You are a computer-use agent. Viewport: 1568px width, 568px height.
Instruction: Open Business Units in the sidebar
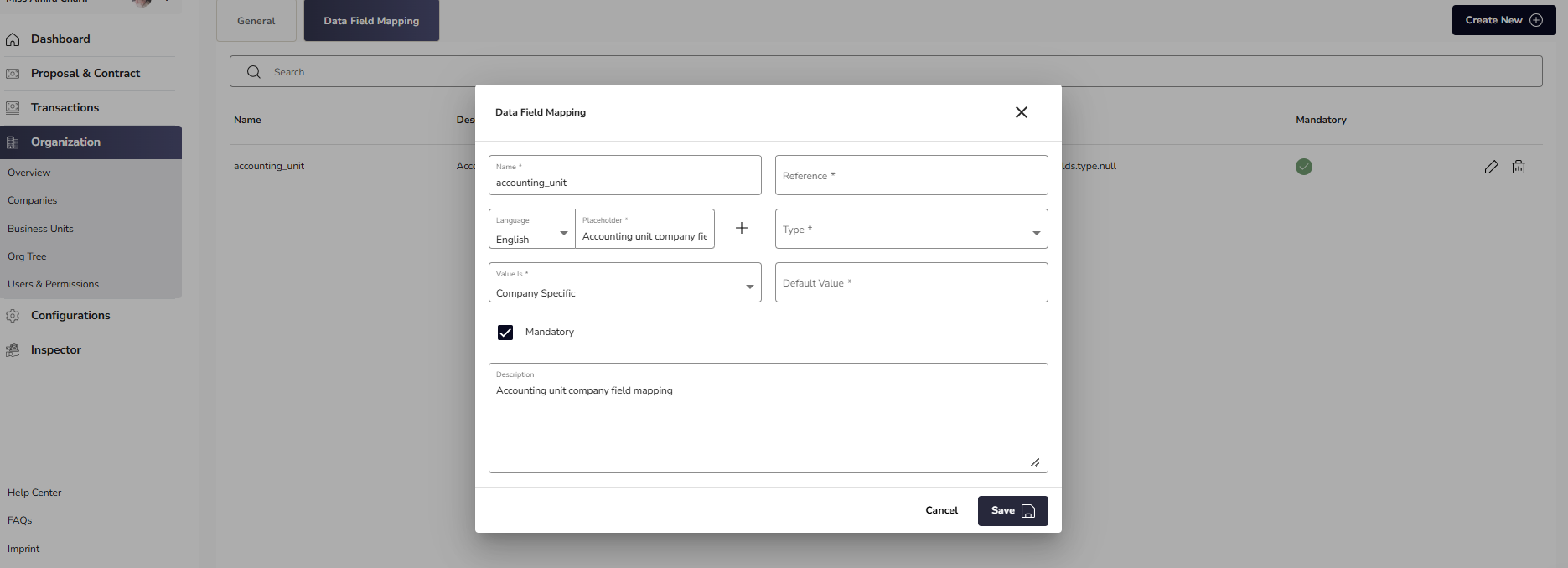pos(40,229)
